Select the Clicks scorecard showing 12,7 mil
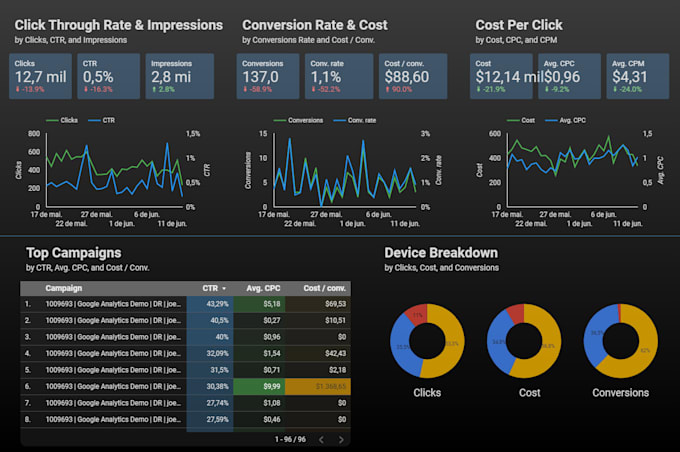This screenshot has height=452, width=680. click(x=40, y=76)
